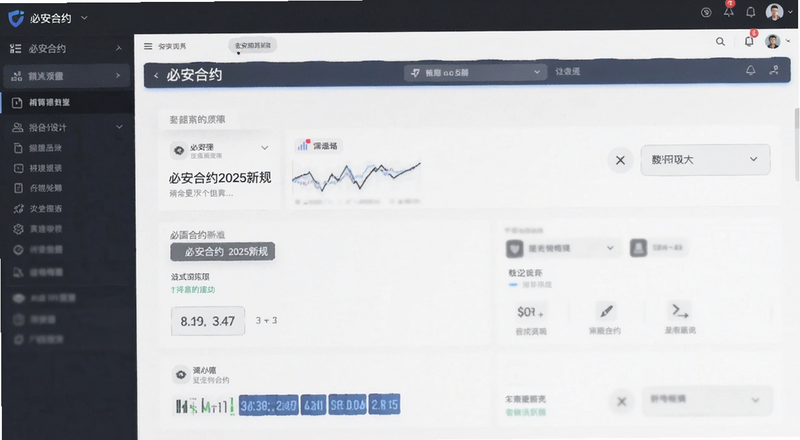Click the rocket icon in the sidebar sub-list
Viewport: 800px width, 440px height.
pyautogui.click(x=18, y=208)
